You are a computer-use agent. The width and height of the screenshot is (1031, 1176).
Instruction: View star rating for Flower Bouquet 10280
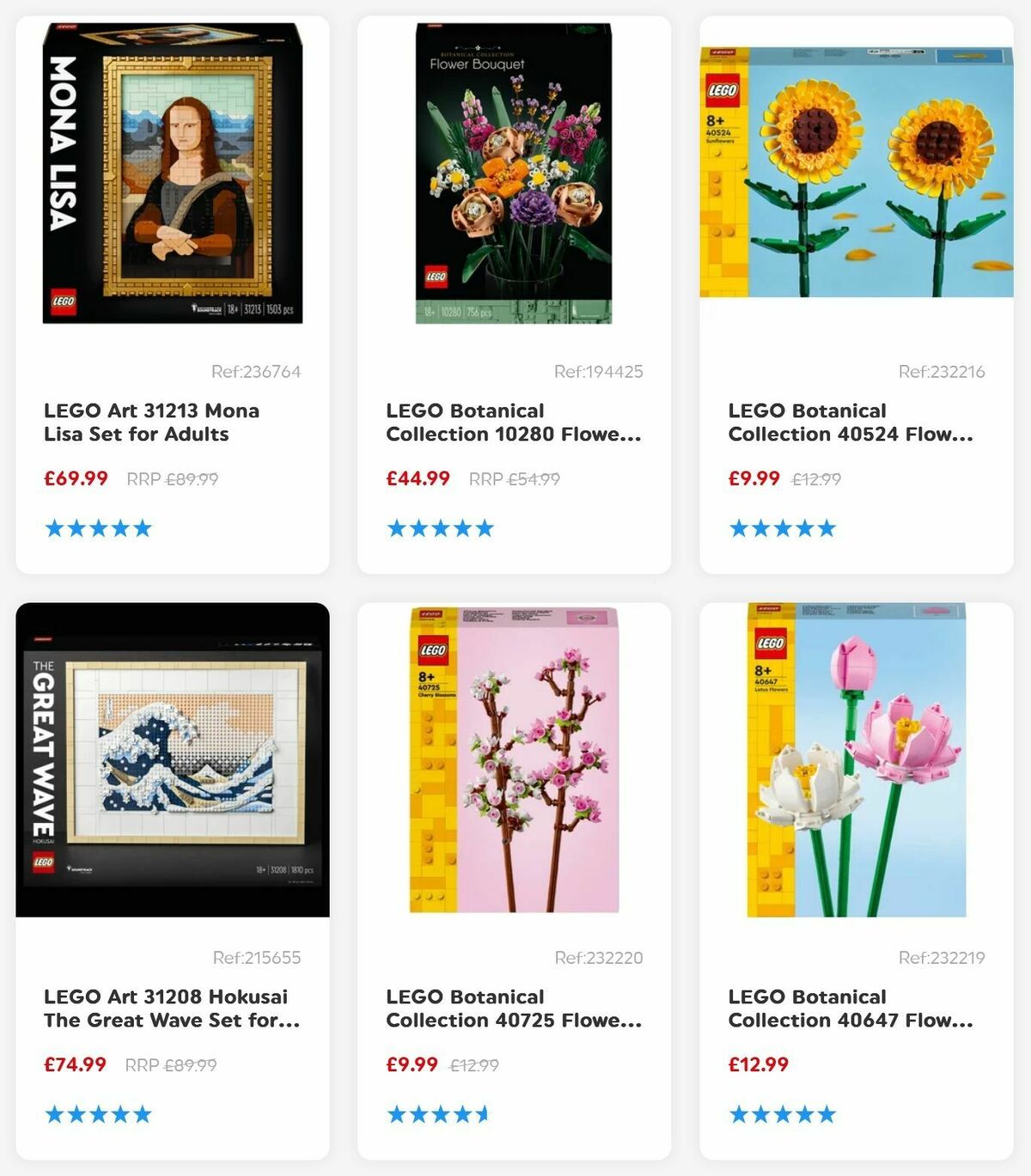click(x=440, y=528)
